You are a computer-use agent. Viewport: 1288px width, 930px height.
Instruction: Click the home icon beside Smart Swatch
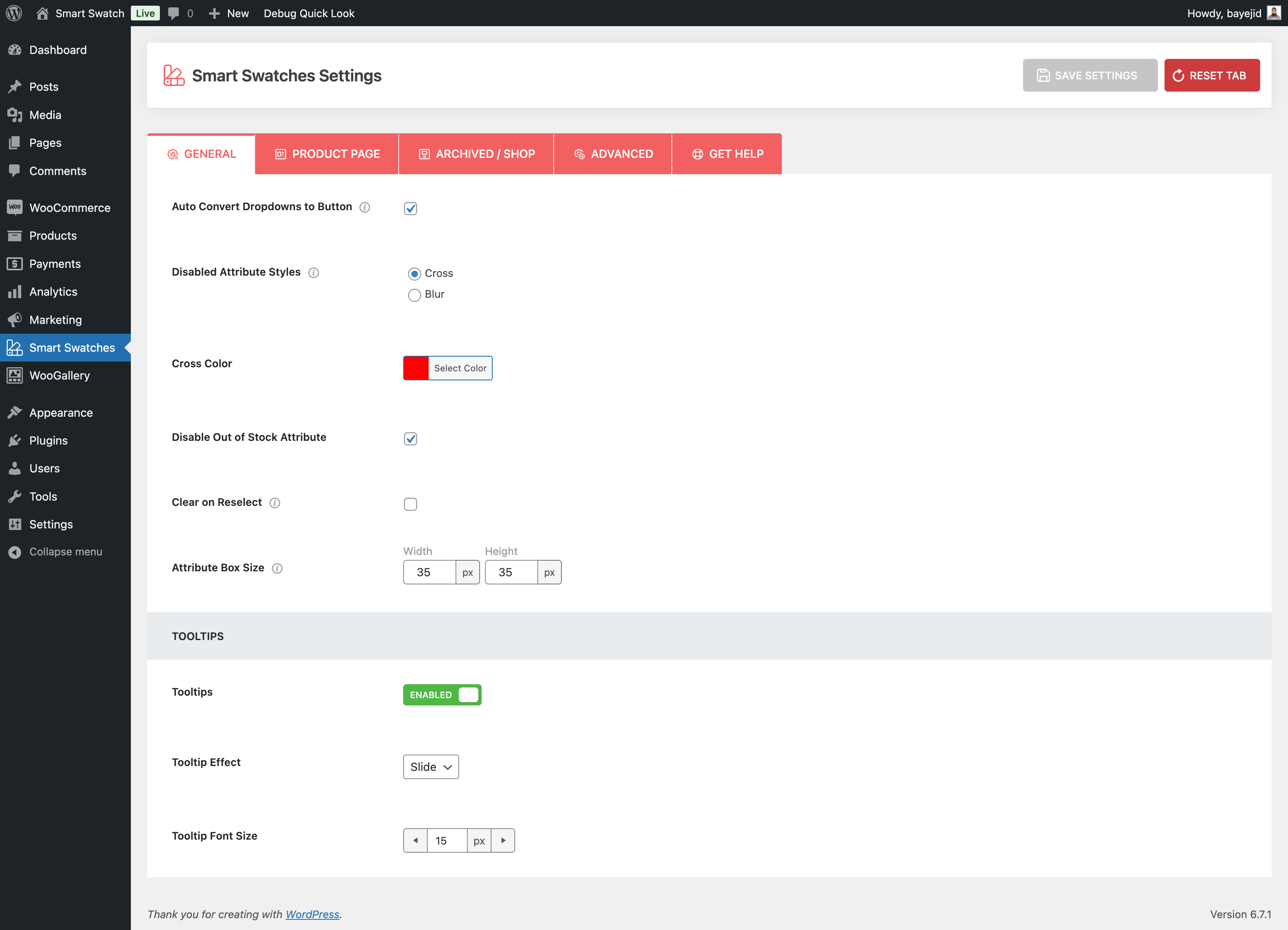click(42, 13)
